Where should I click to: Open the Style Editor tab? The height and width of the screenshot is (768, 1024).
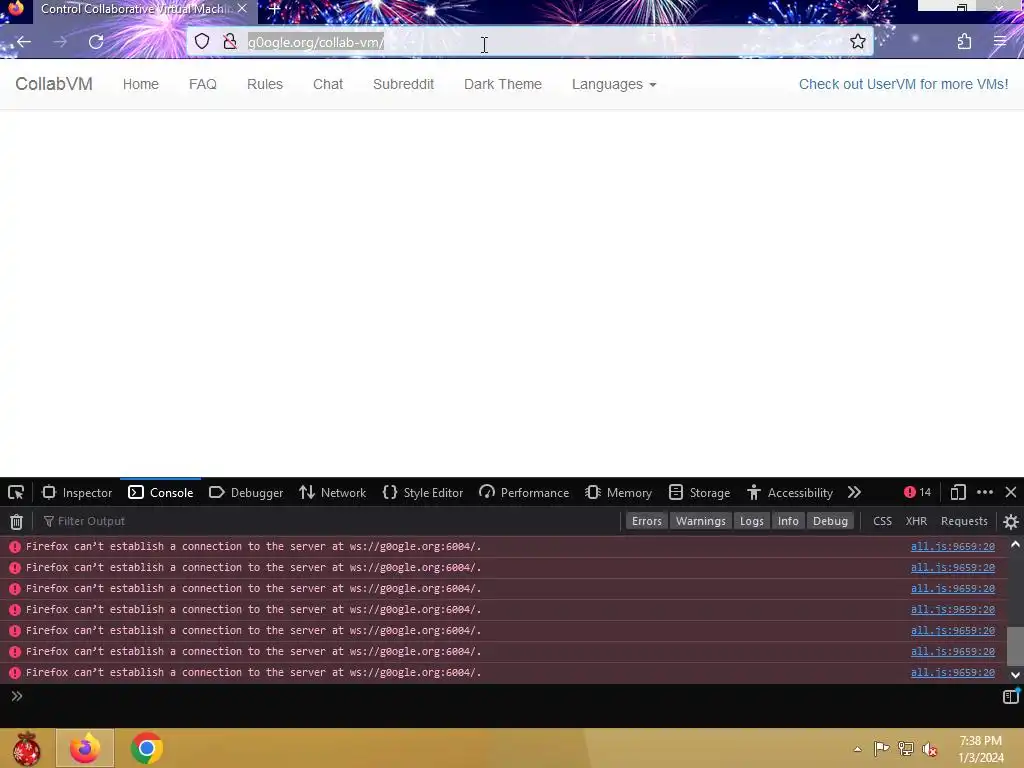423,492
